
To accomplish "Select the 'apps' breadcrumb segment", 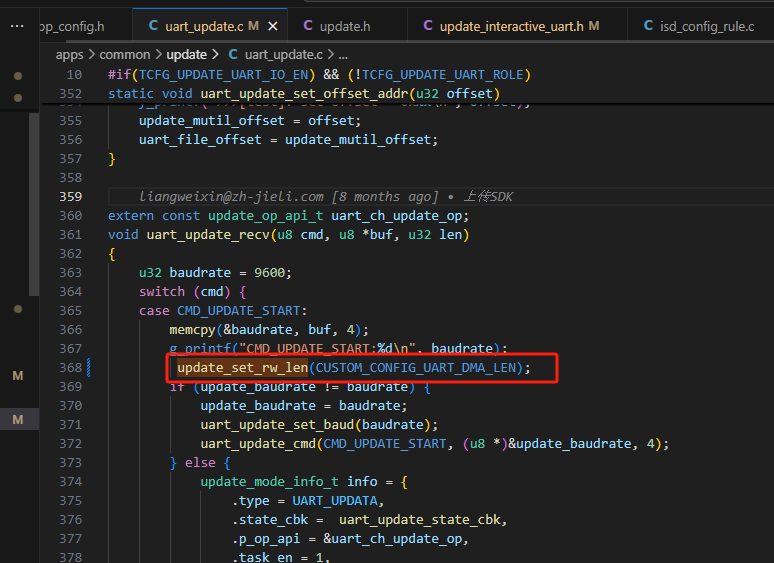I will tap(70, 54).
